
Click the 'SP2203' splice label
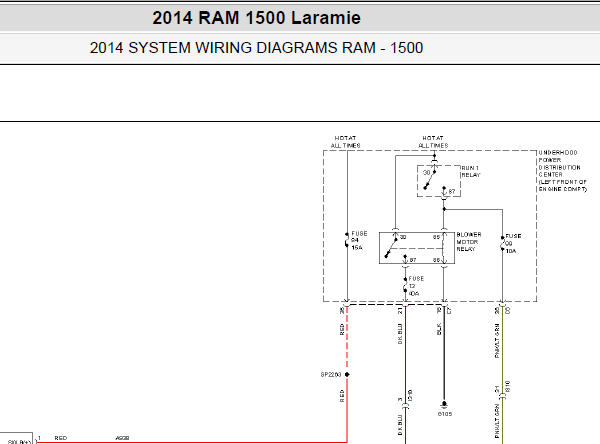[331, 374]
